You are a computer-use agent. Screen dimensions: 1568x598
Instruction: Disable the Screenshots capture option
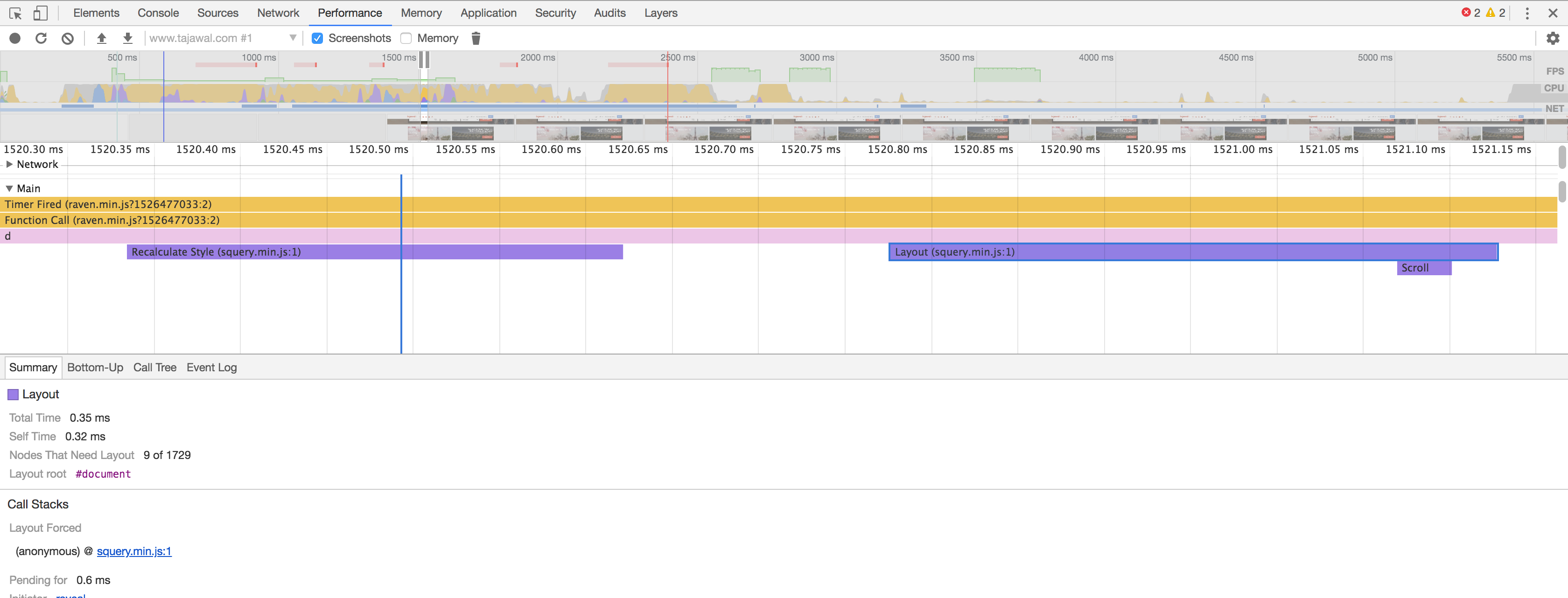(x=317, y=38)
